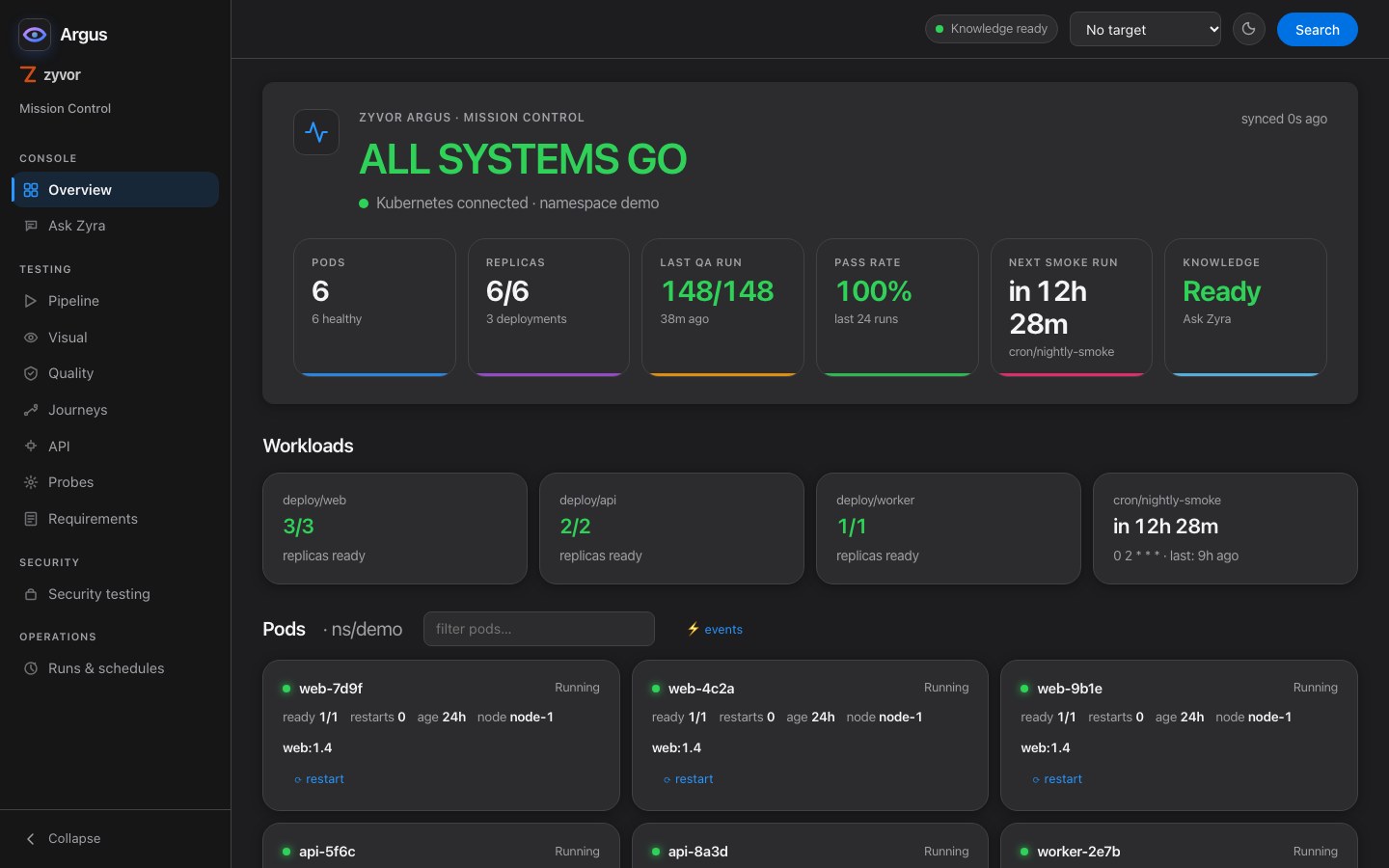Click the Probes sun-shaped icon
The width and height of the screenshot is (1389, 868).
pyautogui.click(x=31, y=482)
